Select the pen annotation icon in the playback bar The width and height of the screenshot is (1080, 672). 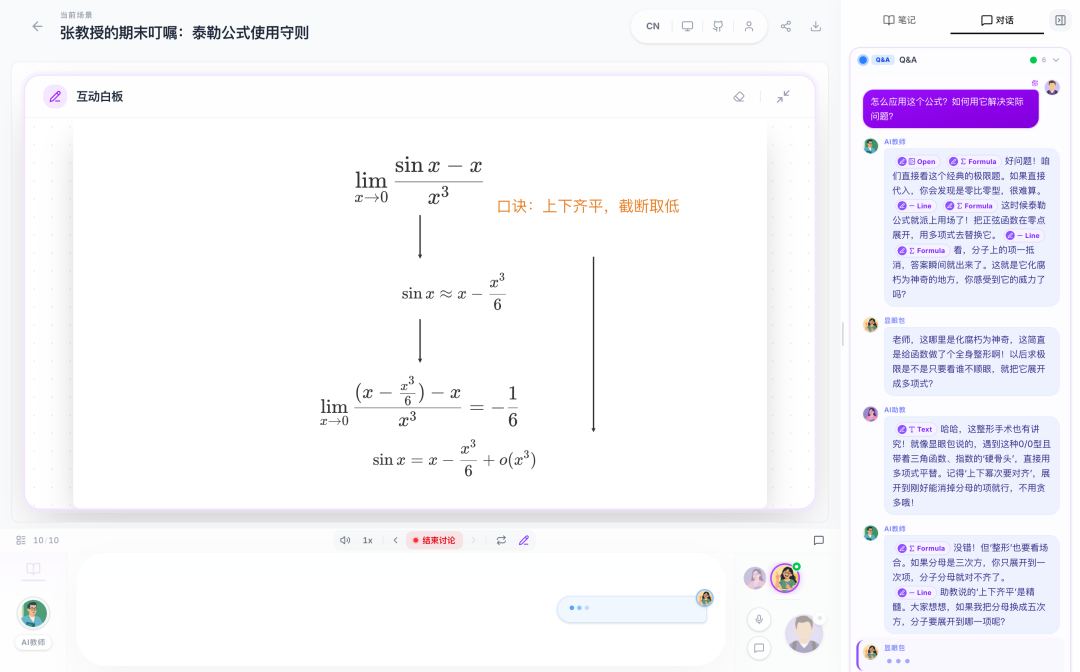[523, 540]
